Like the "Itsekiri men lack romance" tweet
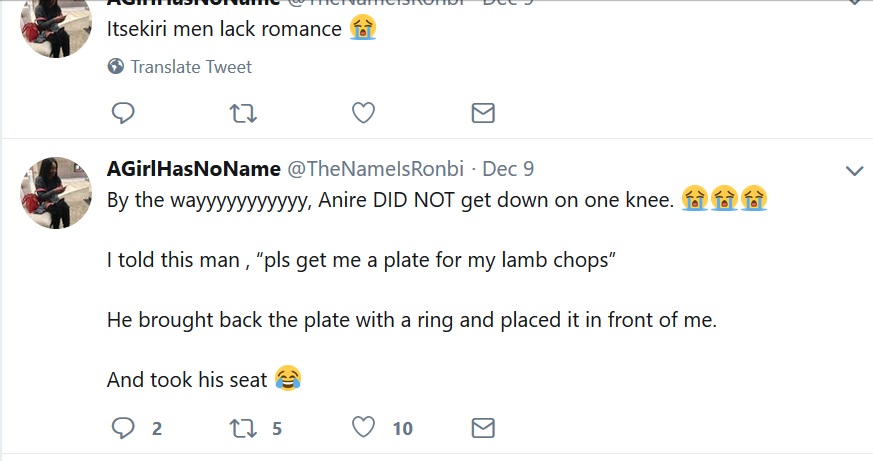 (363, 113)
